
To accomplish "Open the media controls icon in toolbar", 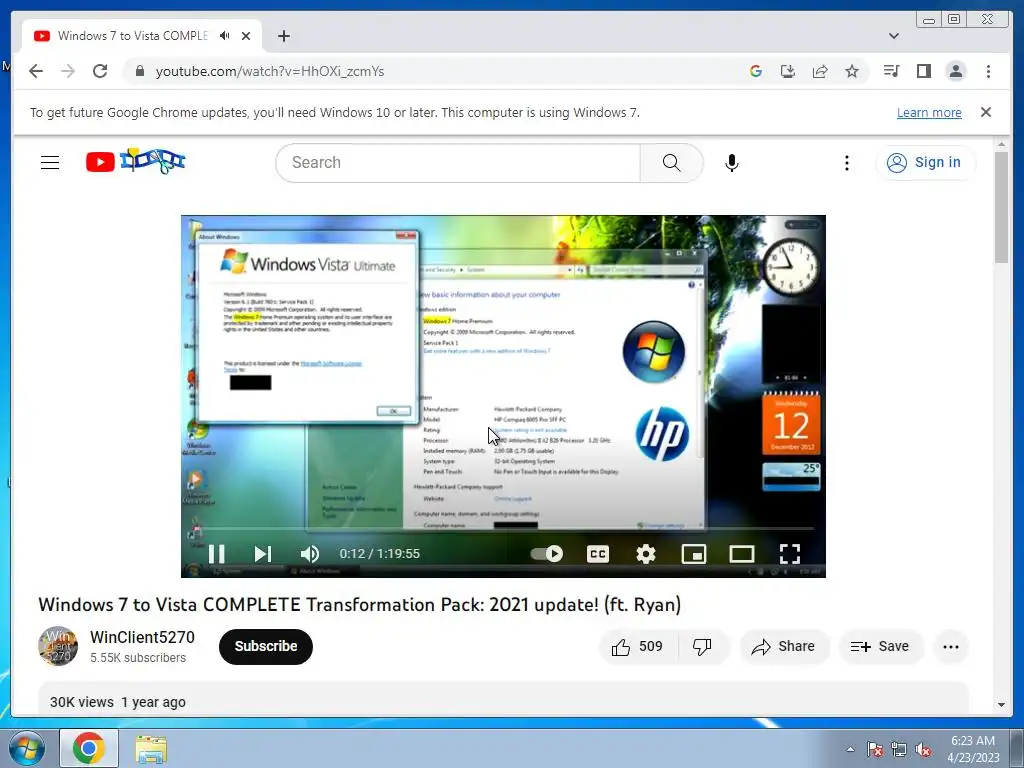I will [891, 71].
